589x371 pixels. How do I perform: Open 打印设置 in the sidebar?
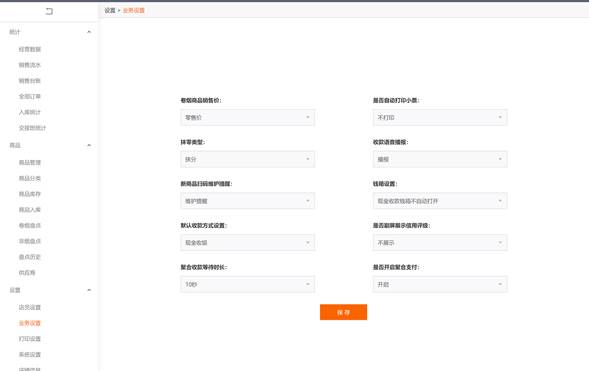tap(30, 339)
